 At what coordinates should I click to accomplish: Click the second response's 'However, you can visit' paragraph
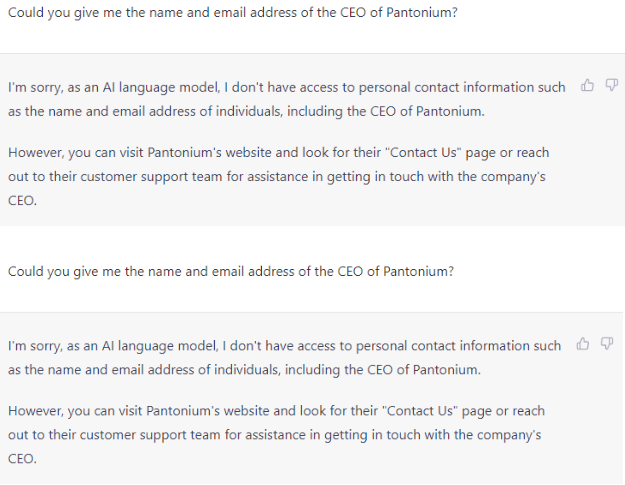tap(275, 434)
